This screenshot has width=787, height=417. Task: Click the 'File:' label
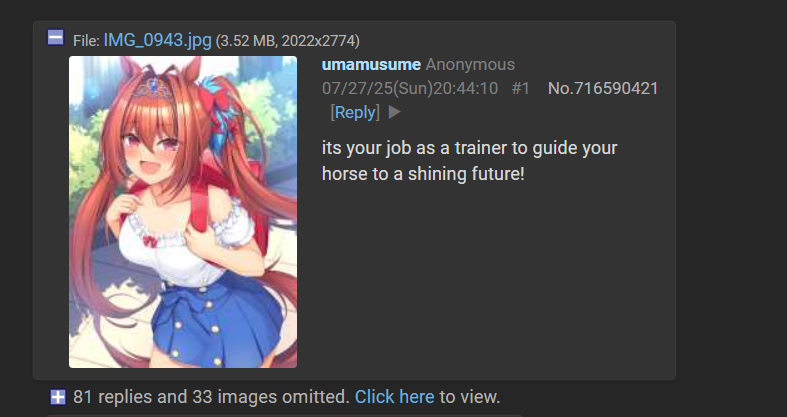click(x=86, y=41)
